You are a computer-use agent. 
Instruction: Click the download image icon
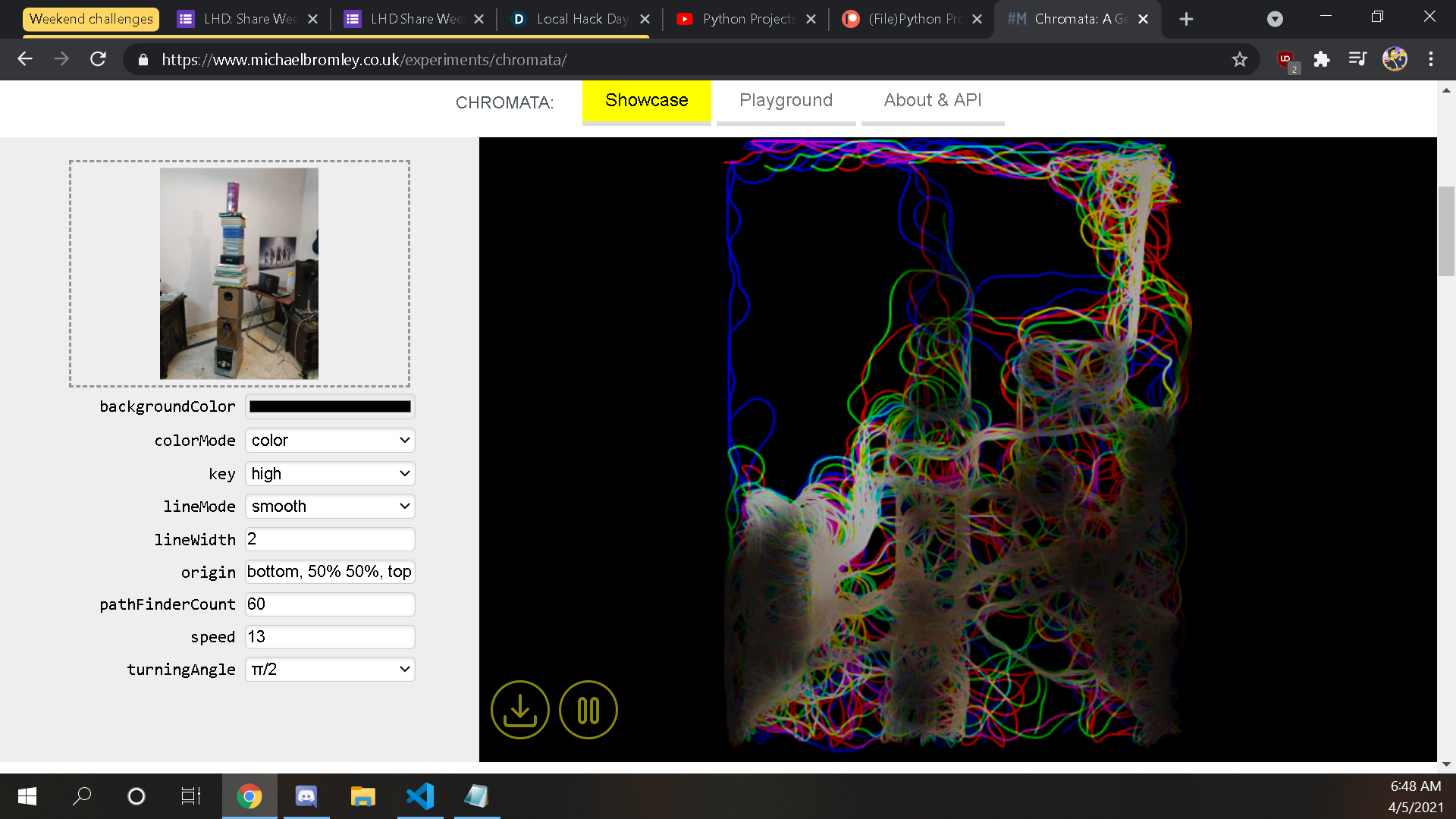pyautogui.click(x=519, y=710)
